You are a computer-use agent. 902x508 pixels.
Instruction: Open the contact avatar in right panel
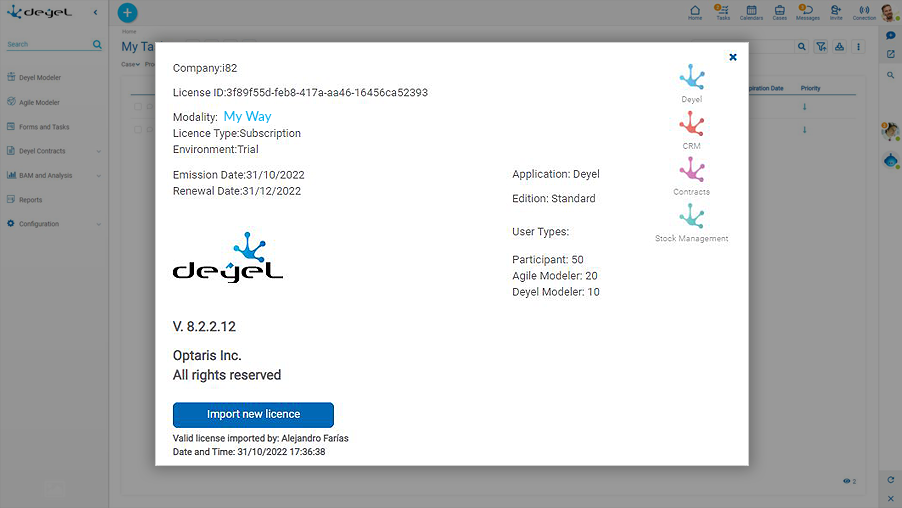tap(890, 132)
